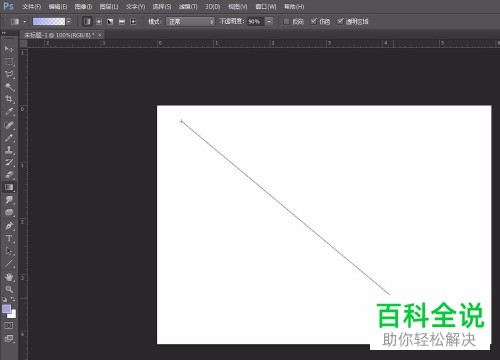
Task: Select the Clone Stamp tool
Action: click(x=9, y=150)
